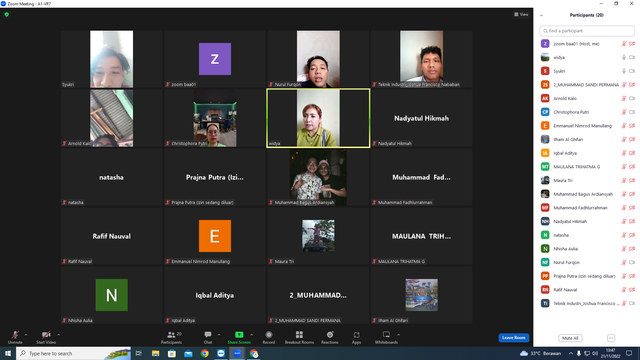Click the green encryption shield icon
This screenshot has height=360, width=640.
[x=7, y=14]
